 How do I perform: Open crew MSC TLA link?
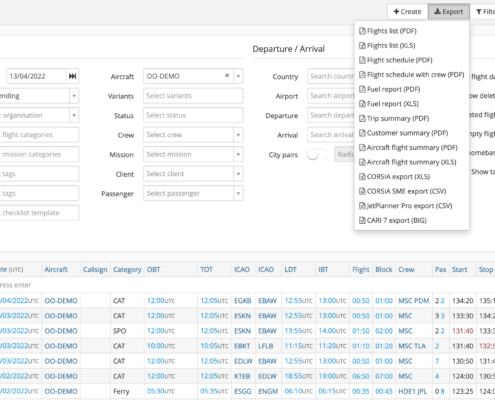(412, 346)
